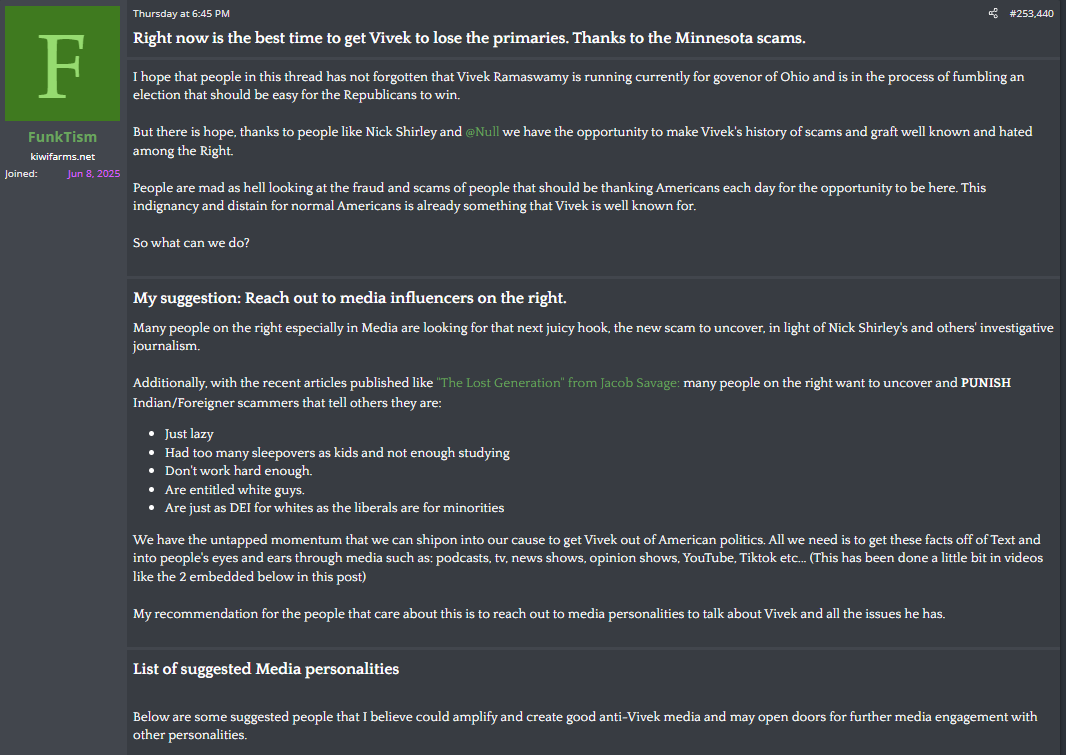Click the Thursday at 6:45 PM timestamp
Viewport: 1066px width, 755px height.
pos(181,14)
